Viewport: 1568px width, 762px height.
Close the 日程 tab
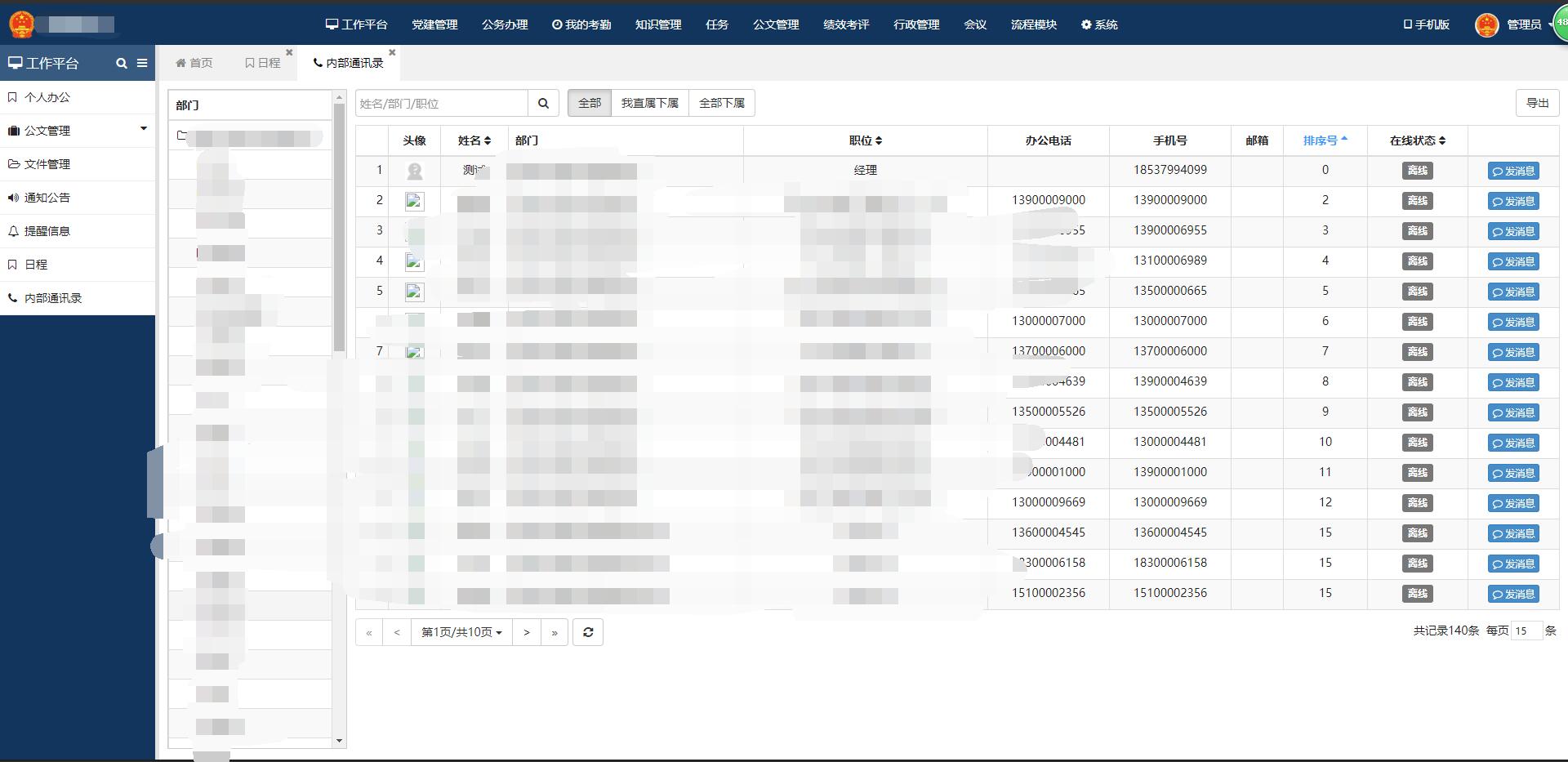[x=289, y=52]
